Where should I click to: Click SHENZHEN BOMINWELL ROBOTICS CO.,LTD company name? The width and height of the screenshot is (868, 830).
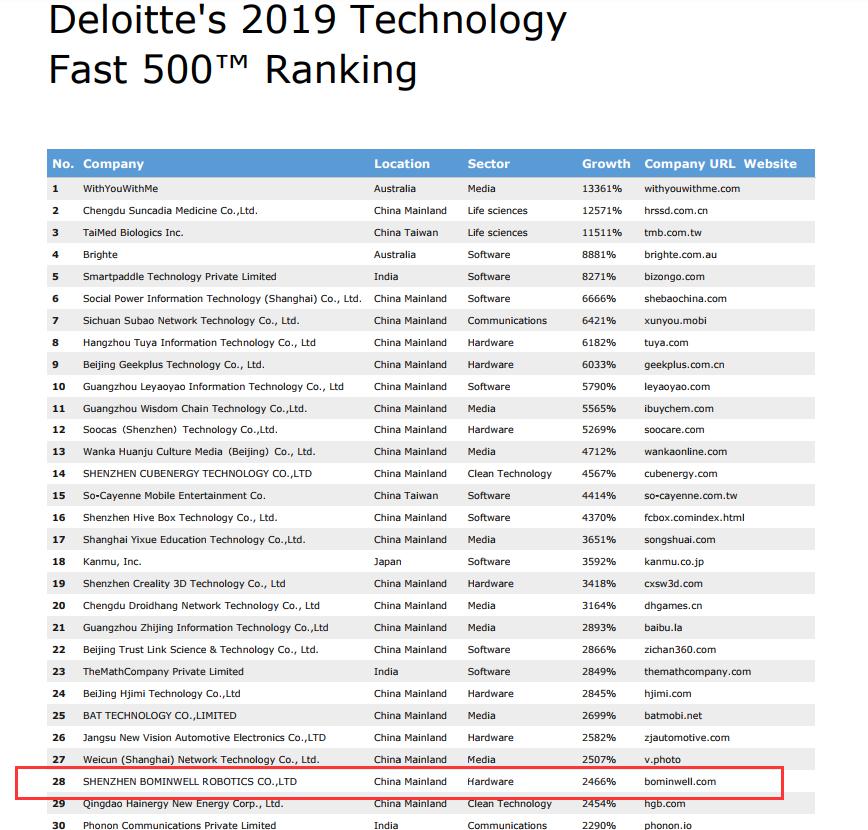[x=190, y=782]
